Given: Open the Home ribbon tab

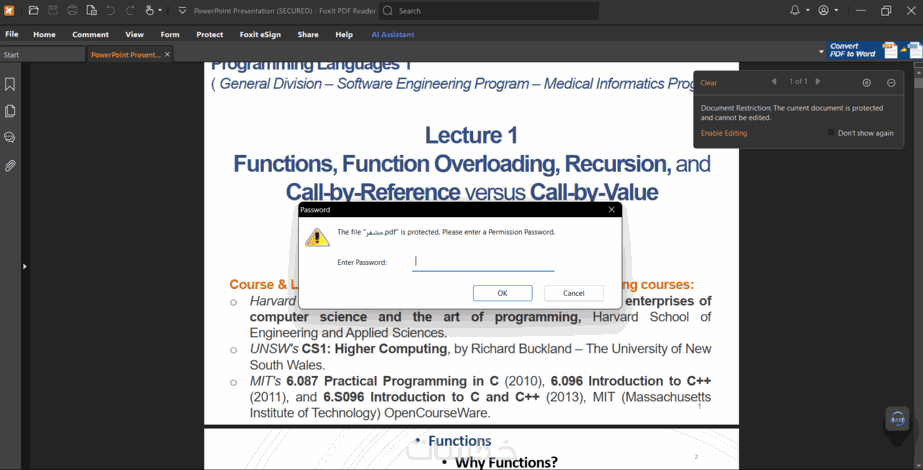Looking at the screenshot, I should [x=44, y=34].
